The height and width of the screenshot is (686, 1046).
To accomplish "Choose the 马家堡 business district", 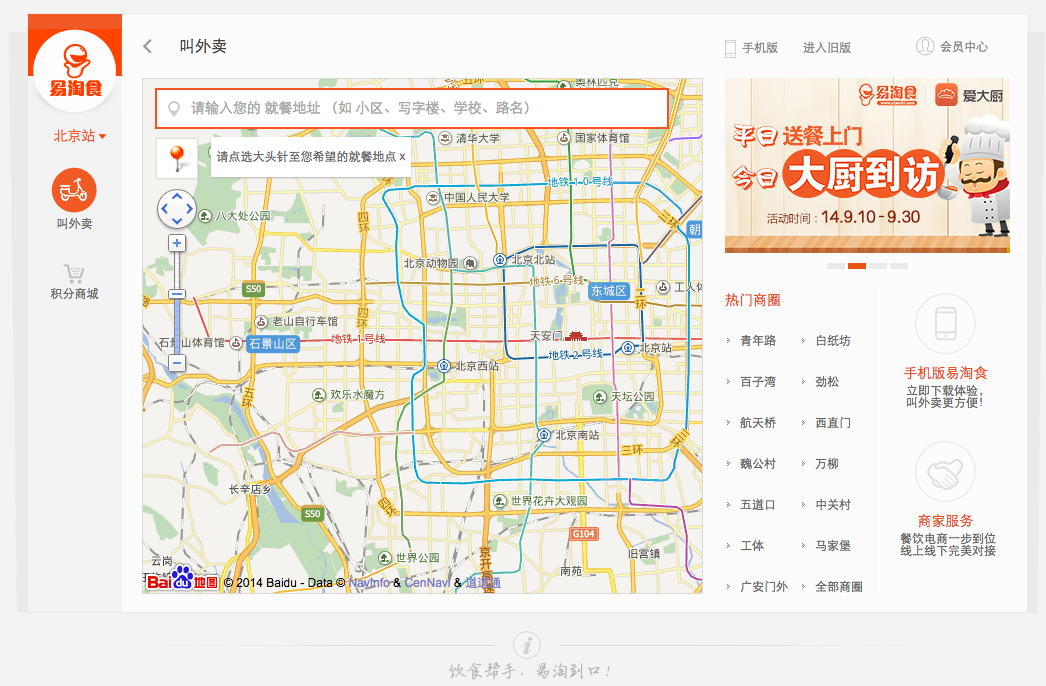I will pos(833,546).
